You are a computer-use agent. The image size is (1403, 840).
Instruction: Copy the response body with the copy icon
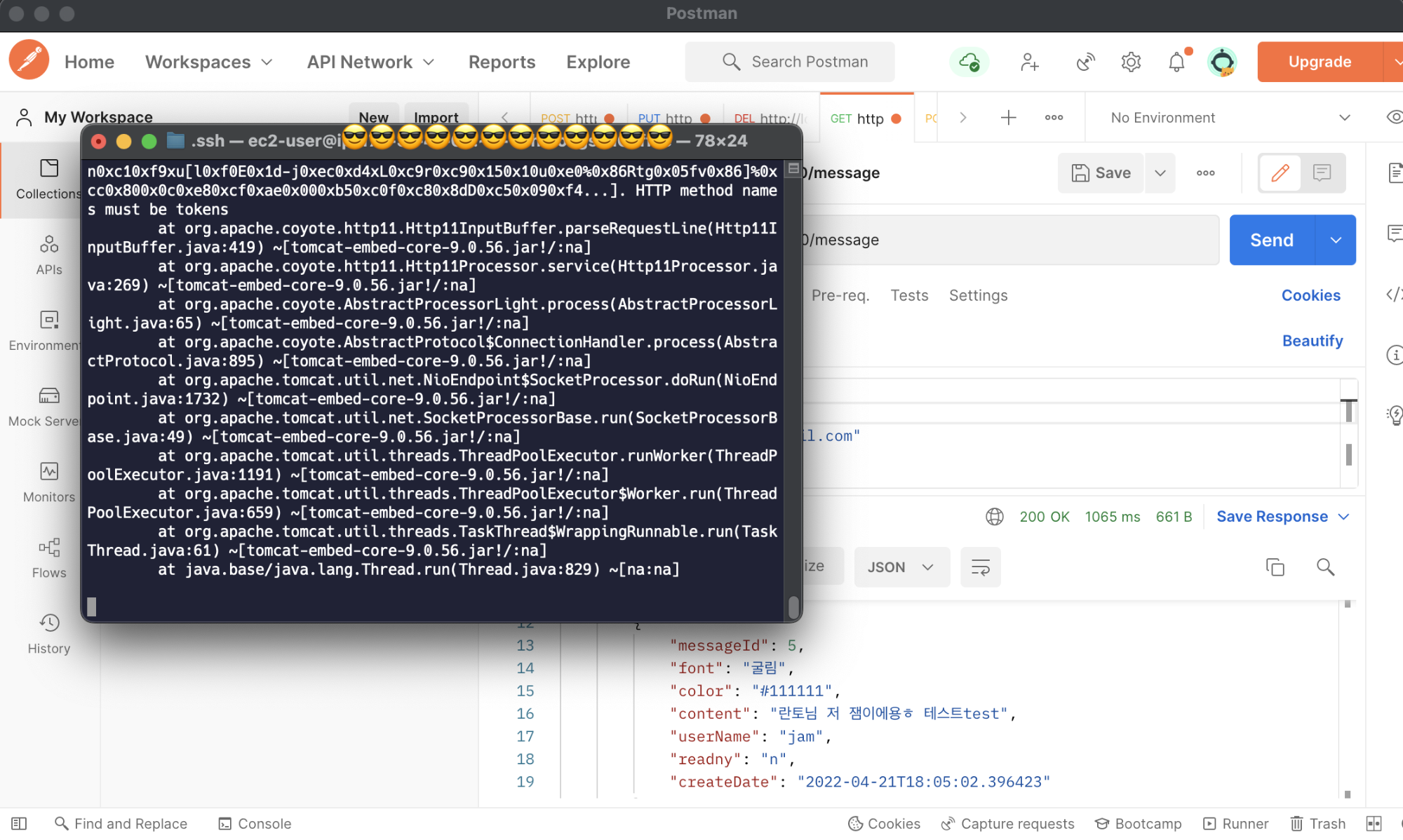(x=1275, y=567)
